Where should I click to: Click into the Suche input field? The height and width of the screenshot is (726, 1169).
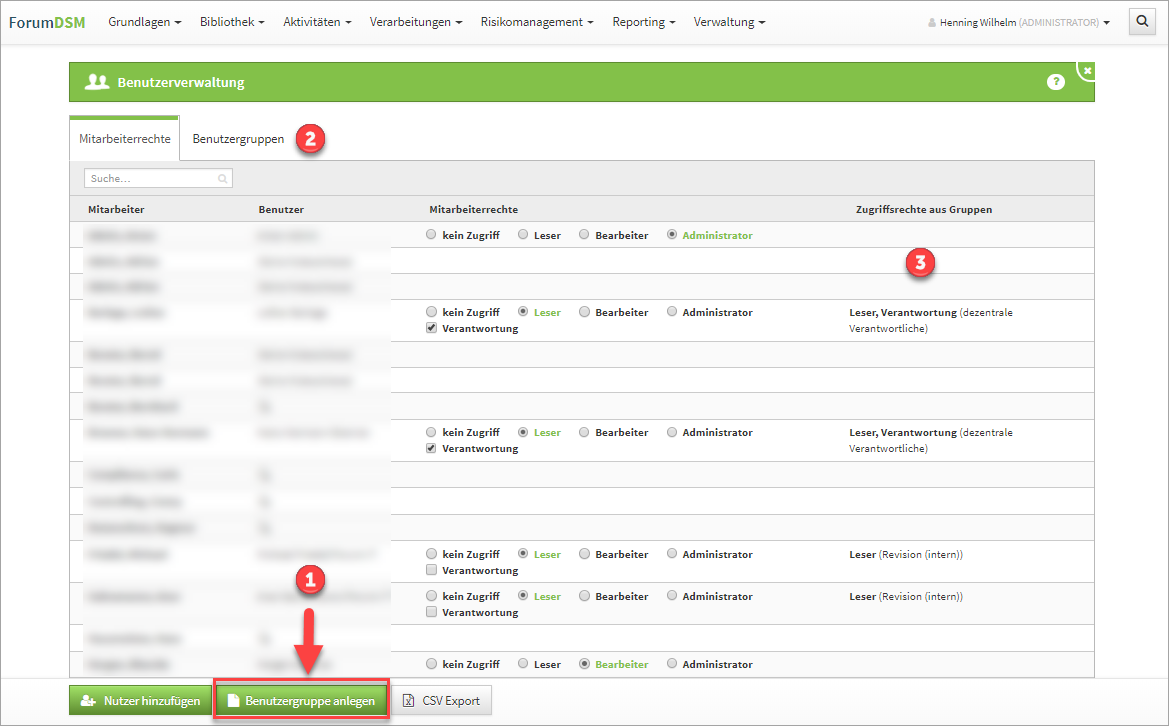click(150, 179)
